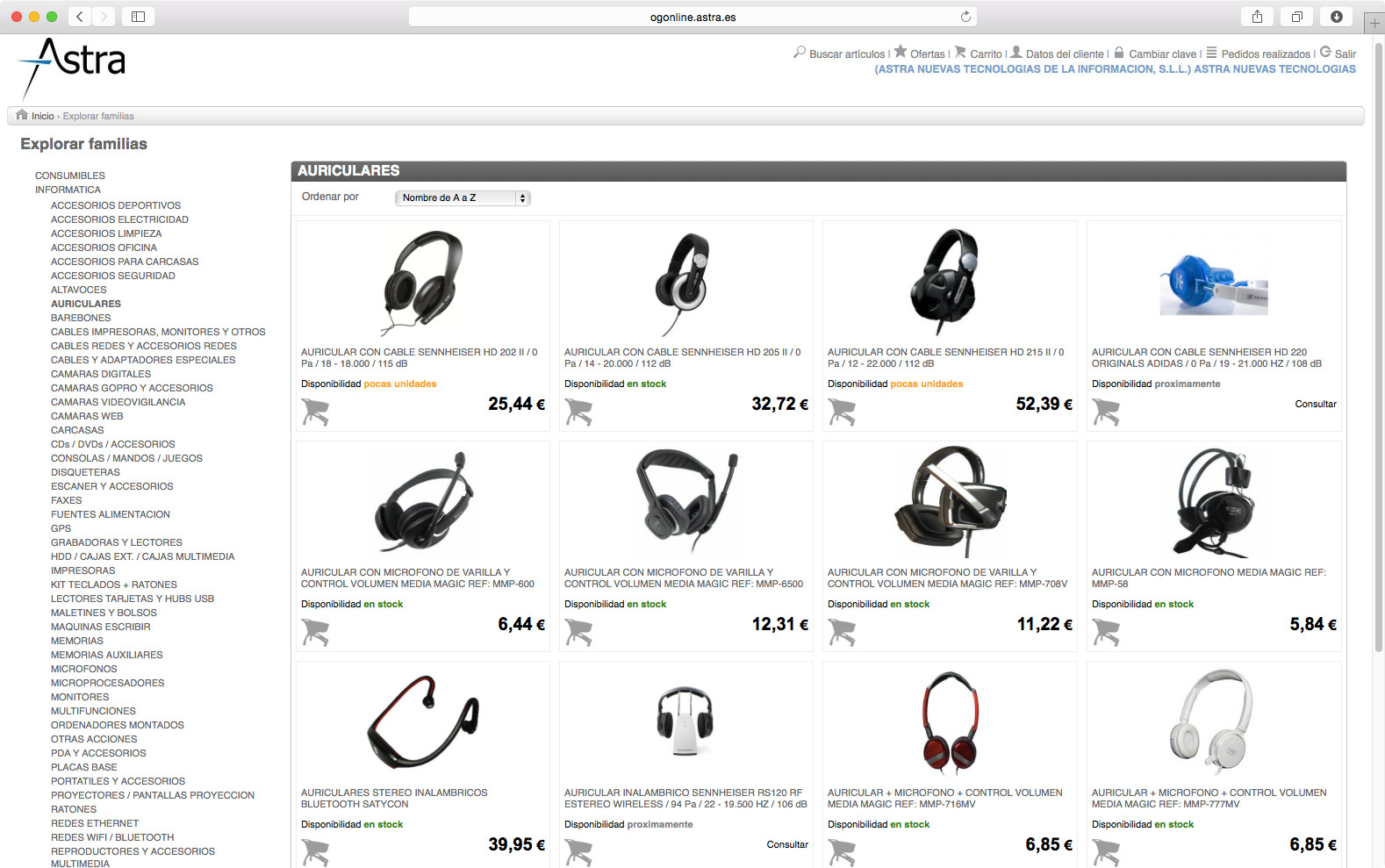Viewport: 1385px width, 868px height.
Task: Add MMP-58 headset to cart
Action: click(1106, 632)
